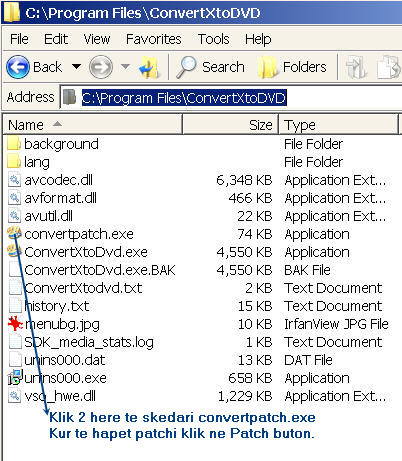The width and height of the screenshot is (402, 461).
Task: Sort files by the Name column header
Action: [93, 125]
